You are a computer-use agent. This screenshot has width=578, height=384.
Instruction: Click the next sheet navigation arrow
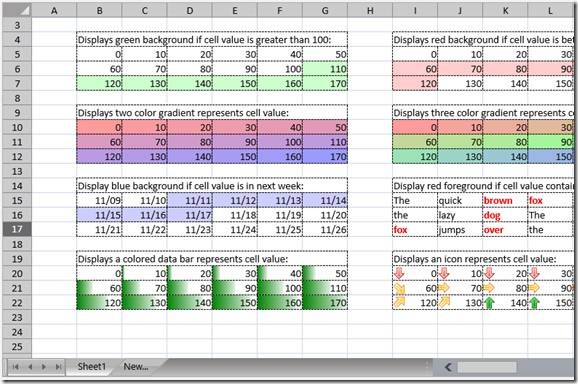click(x=44, y=367)
